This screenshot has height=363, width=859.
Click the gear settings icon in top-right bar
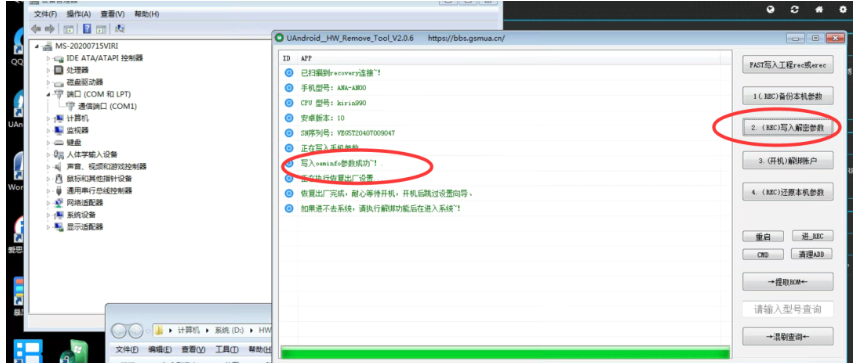coord(843,9)
